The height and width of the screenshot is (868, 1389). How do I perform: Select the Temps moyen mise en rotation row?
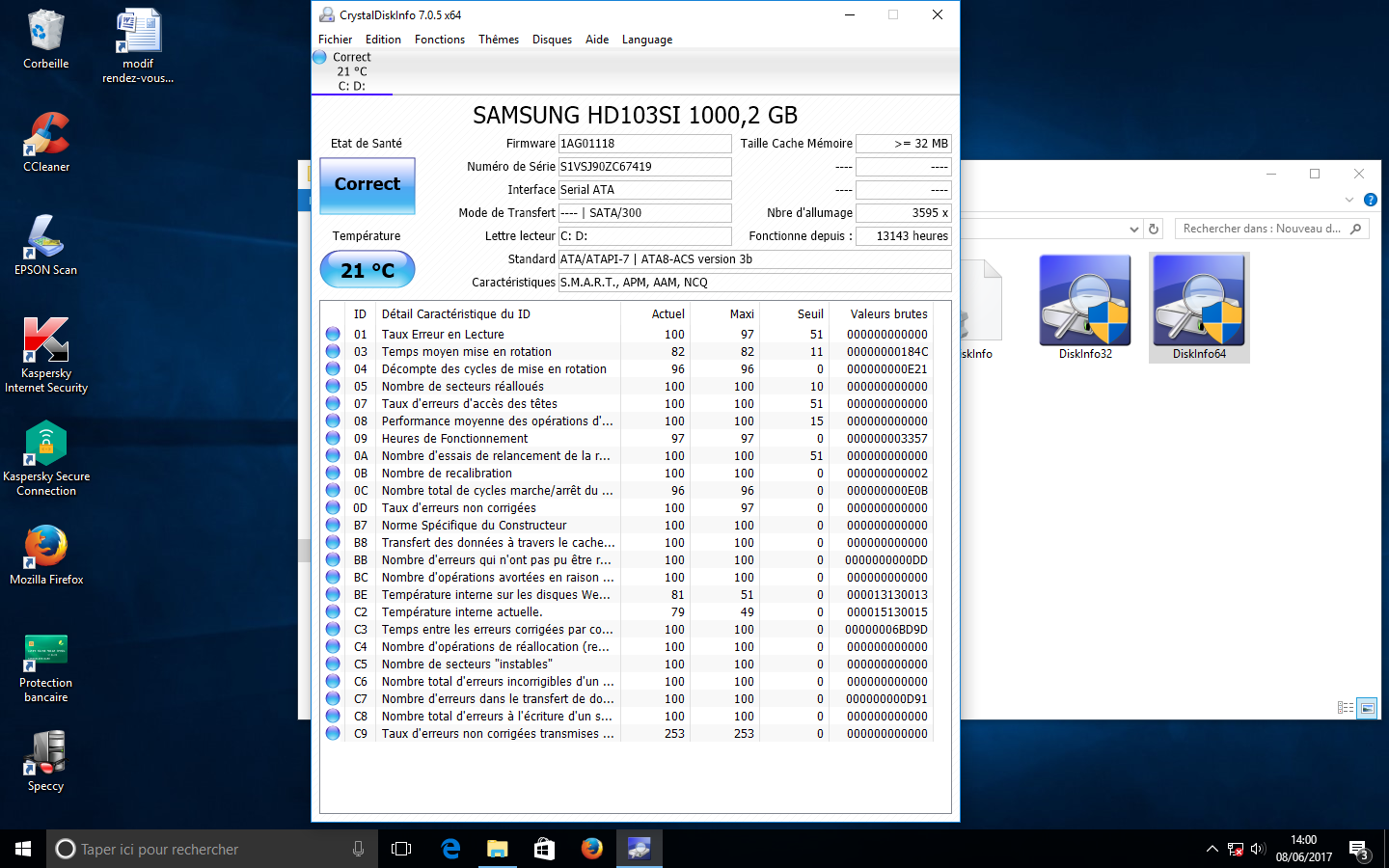(627, 351)
